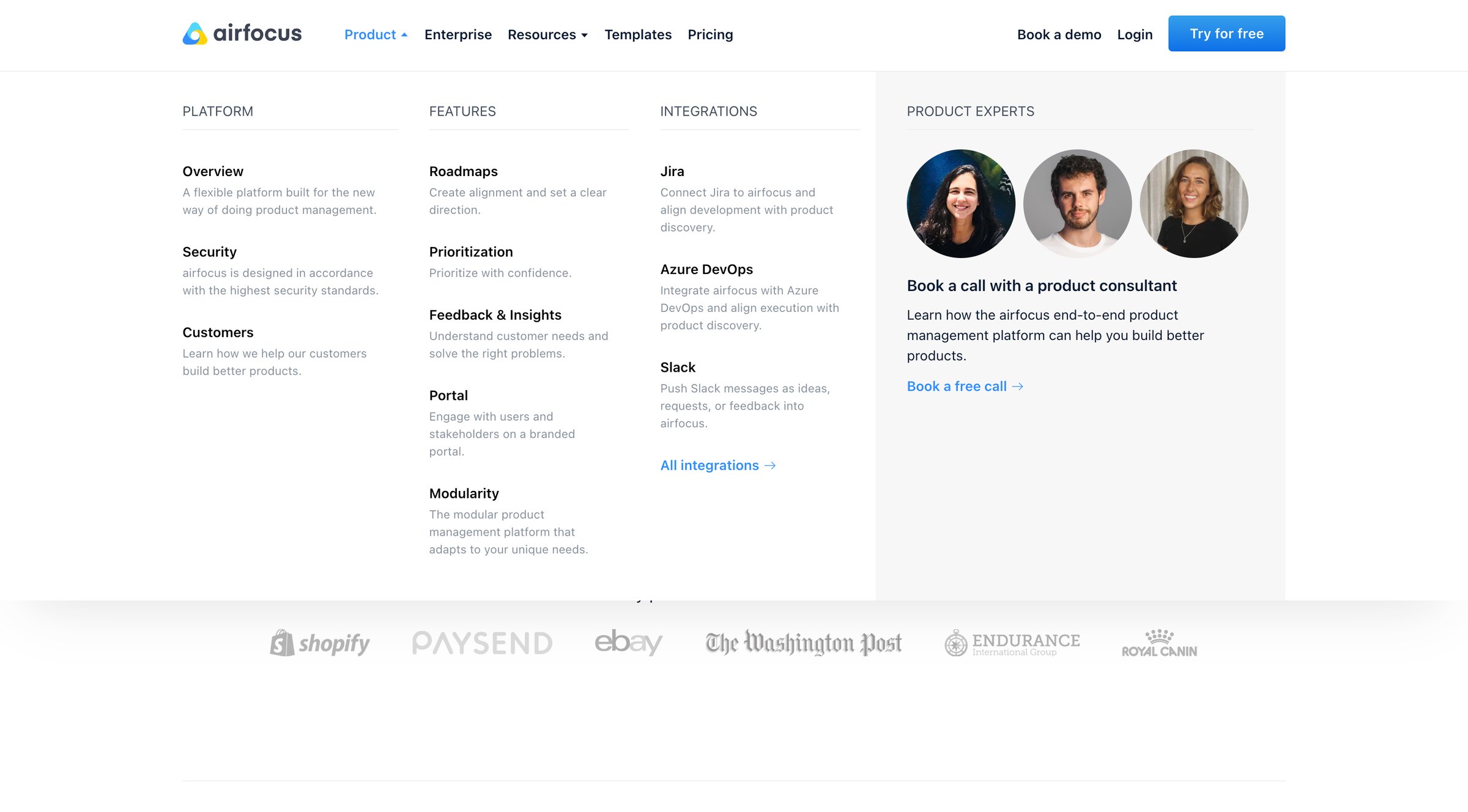This screenshot has width=1468, height=812.
Task: Click the airfocus logo icon
Action: point(195,34)
